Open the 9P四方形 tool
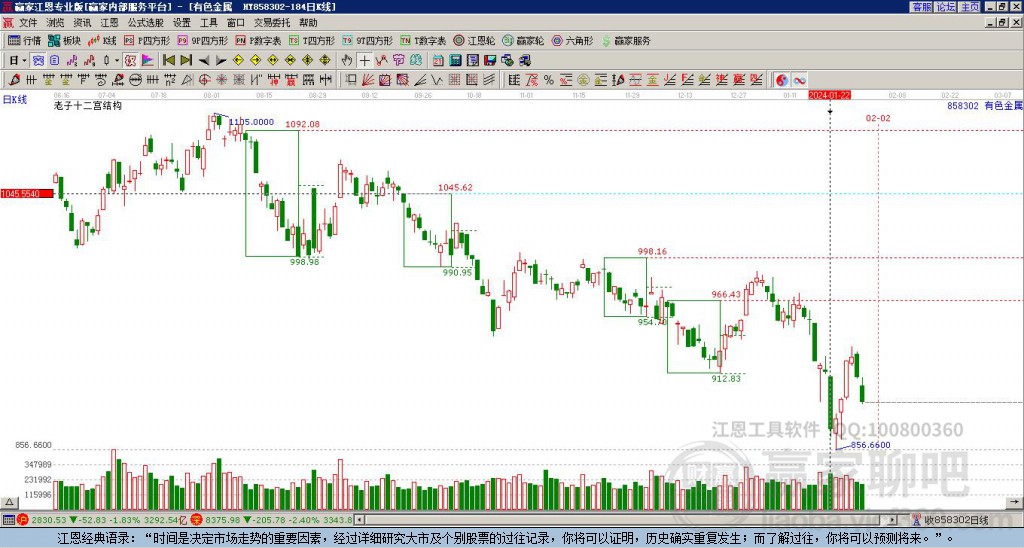The width and height of the screenshot is (1024, 548). (x=203, y=40)
